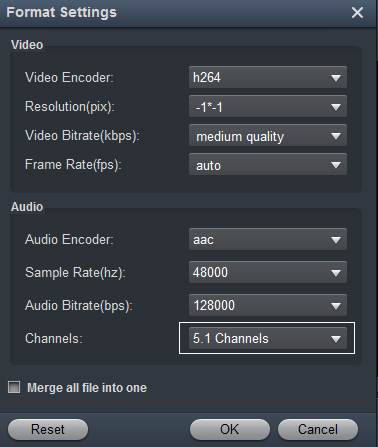Click the Frame Rate(fps): label
378x447 pixels.
(73, 165)
